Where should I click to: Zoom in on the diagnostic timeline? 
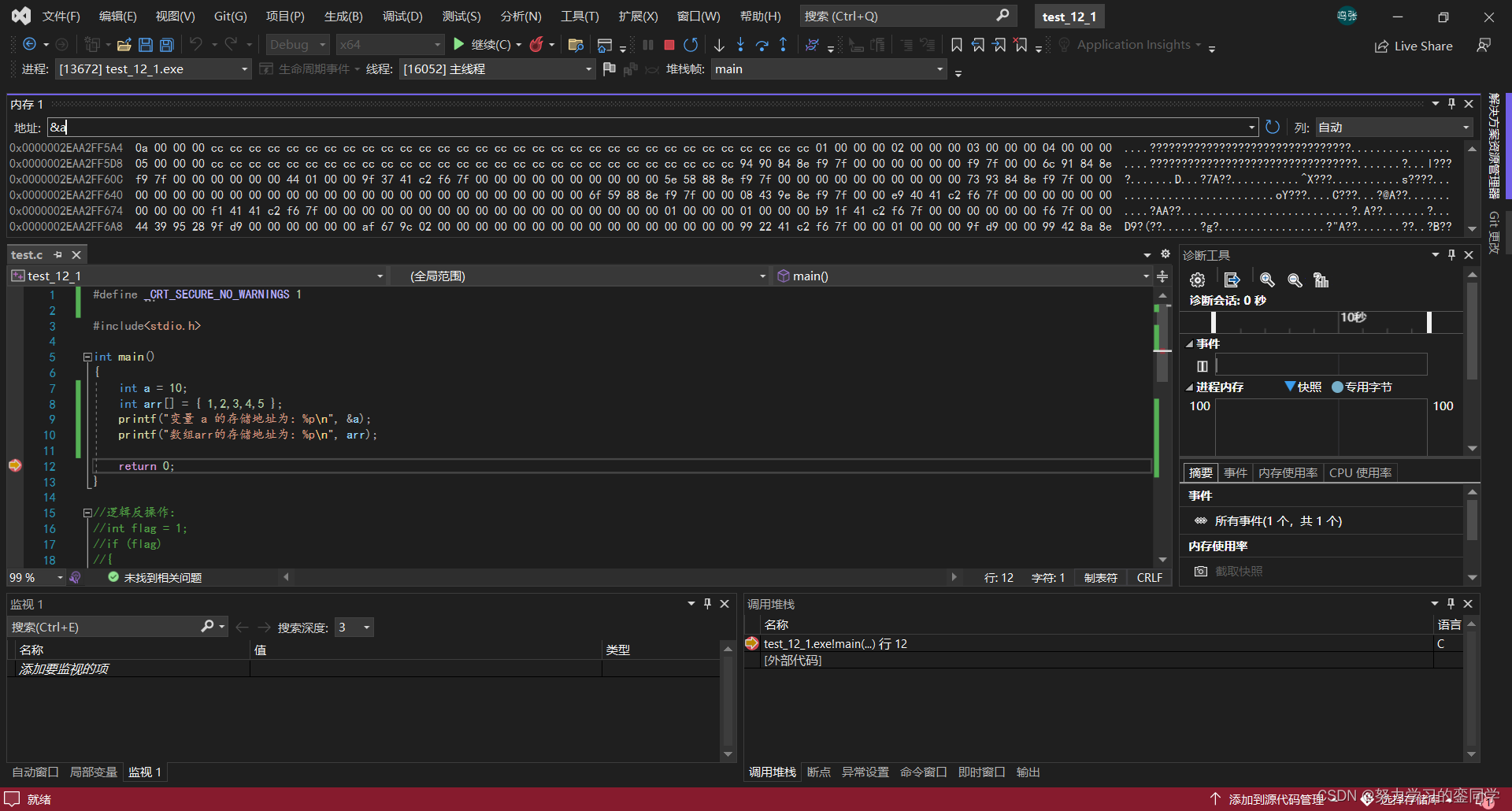click(1266, 280)
